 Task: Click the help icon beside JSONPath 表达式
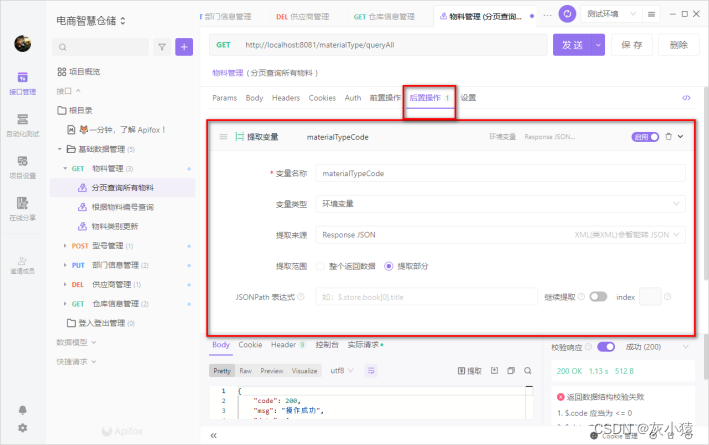tap(301, 297)
